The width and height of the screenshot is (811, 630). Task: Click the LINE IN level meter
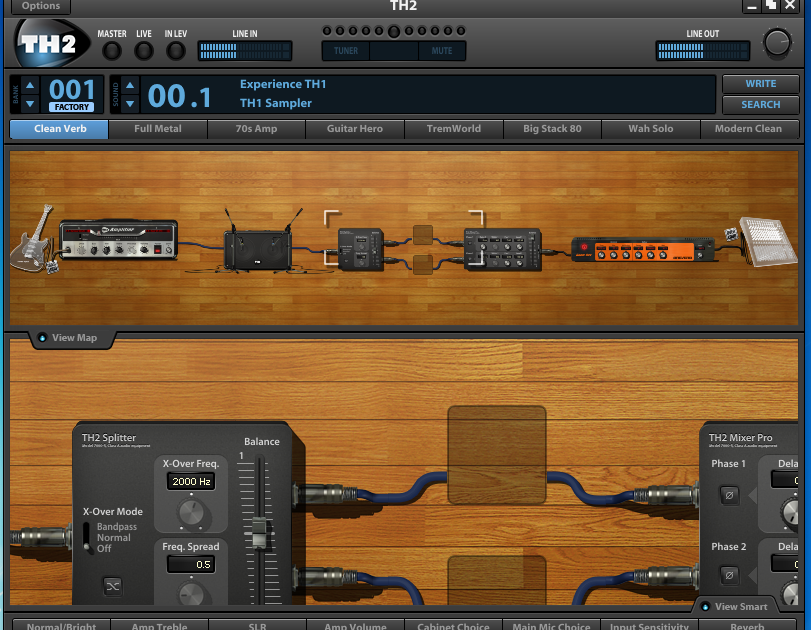pos(245,51)
